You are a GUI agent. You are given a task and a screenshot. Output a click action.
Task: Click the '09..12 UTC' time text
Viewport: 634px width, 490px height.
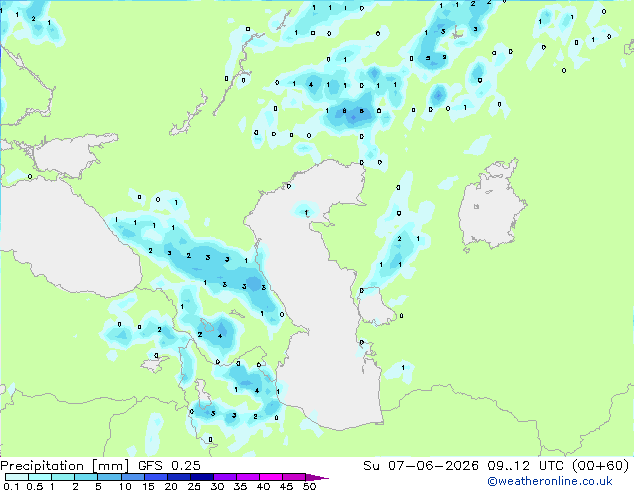point(525,466)
